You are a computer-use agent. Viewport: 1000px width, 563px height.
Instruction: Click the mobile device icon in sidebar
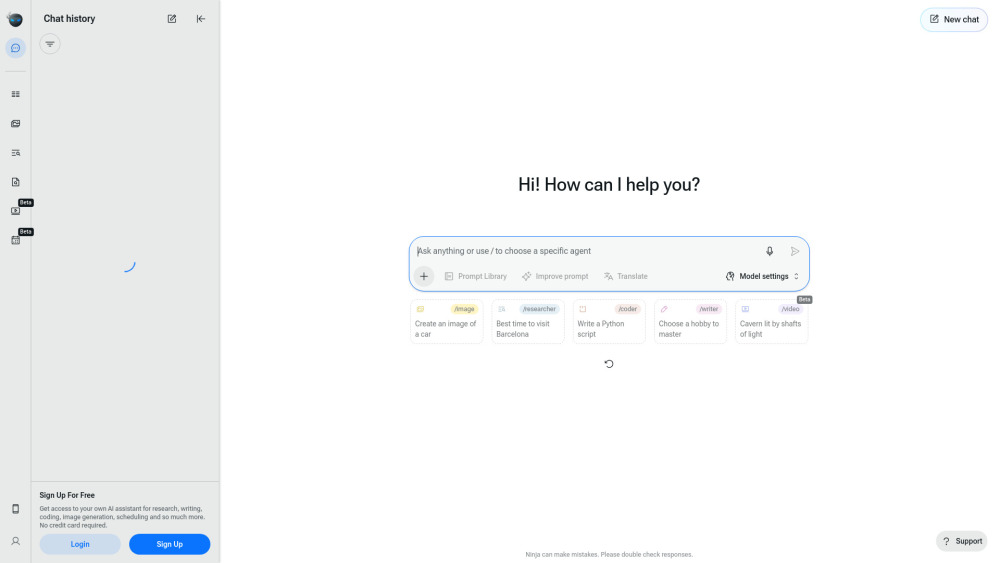15,509
